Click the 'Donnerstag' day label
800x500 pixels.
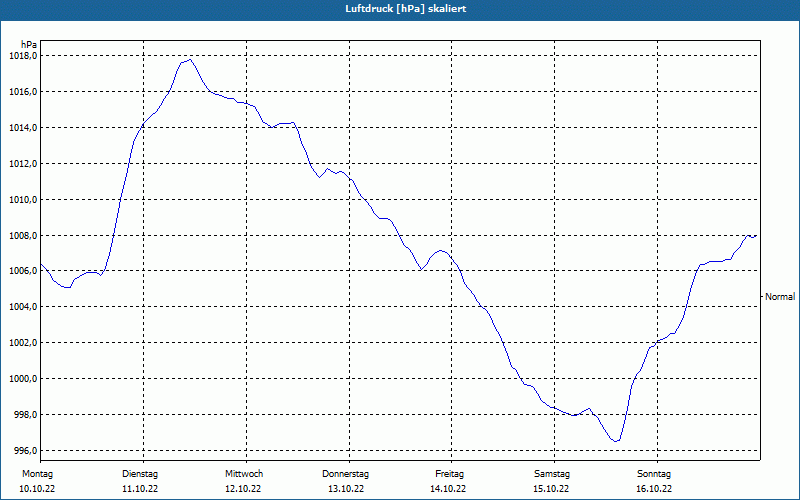coord(345,474)
